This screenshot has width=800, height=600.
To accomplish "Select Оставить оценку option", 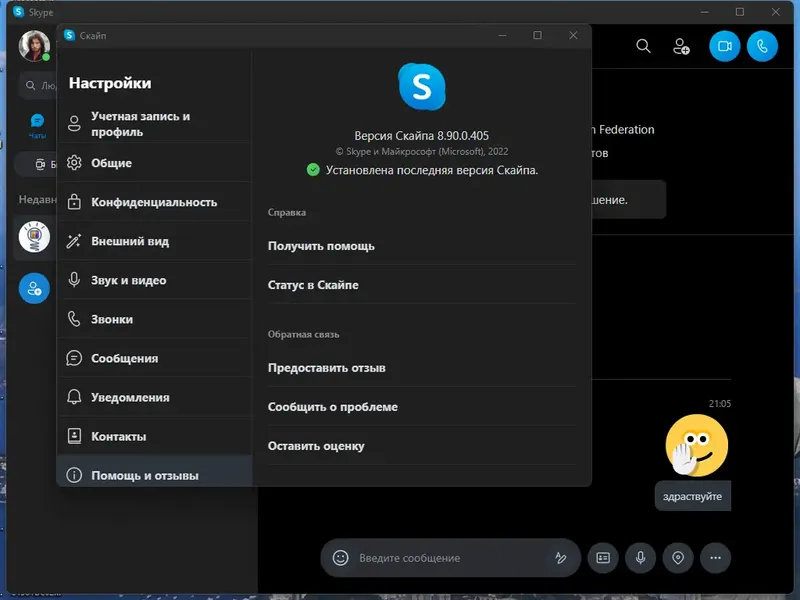I will pos(318,446).
